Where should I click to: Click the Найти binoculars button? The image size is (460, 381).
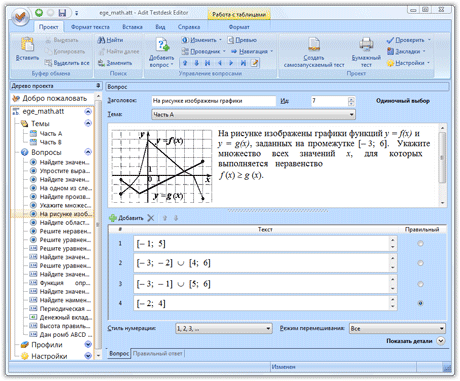pos(110,40)
